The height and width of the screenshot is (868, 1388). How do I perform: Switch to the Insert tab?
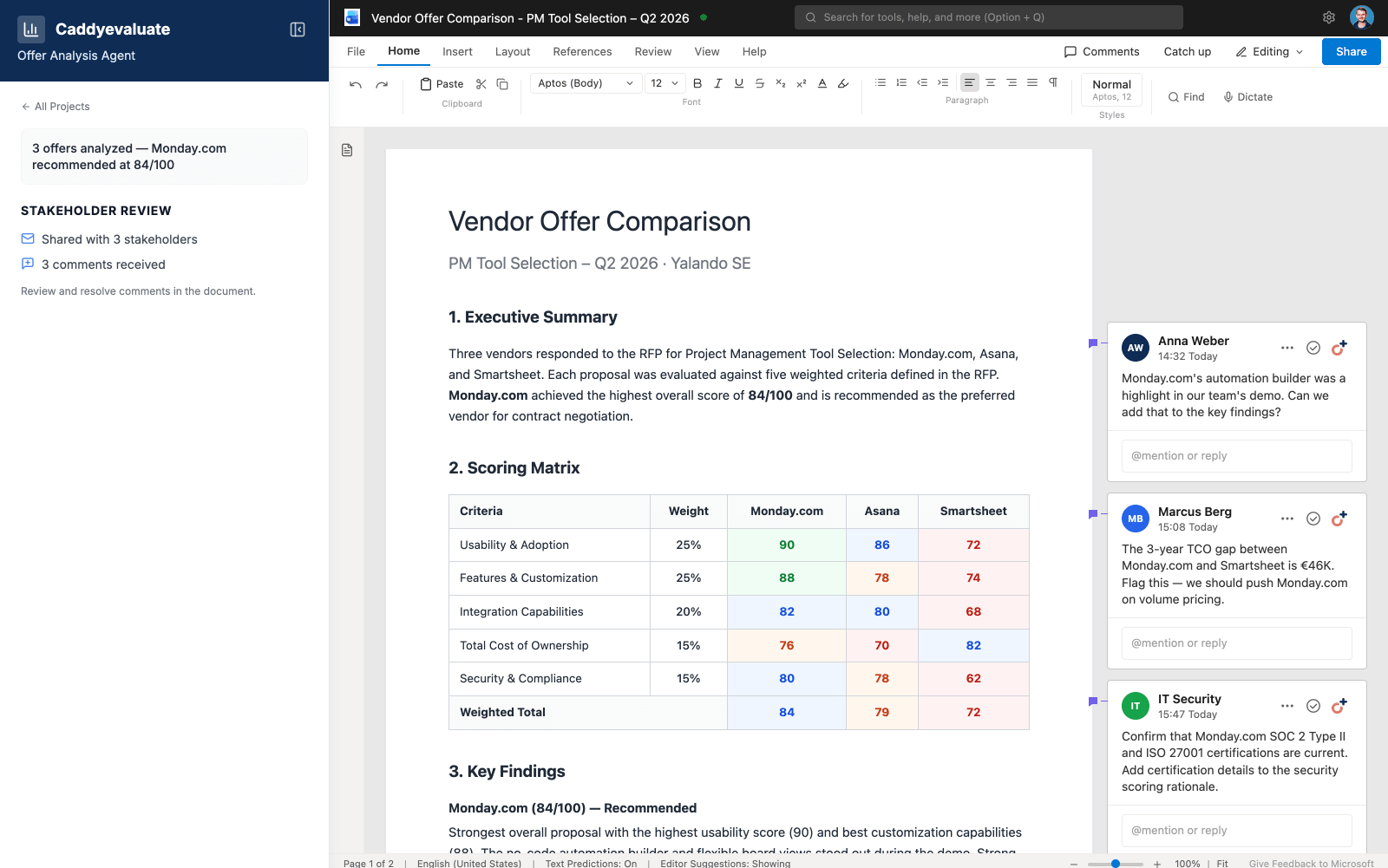(457, 52)
